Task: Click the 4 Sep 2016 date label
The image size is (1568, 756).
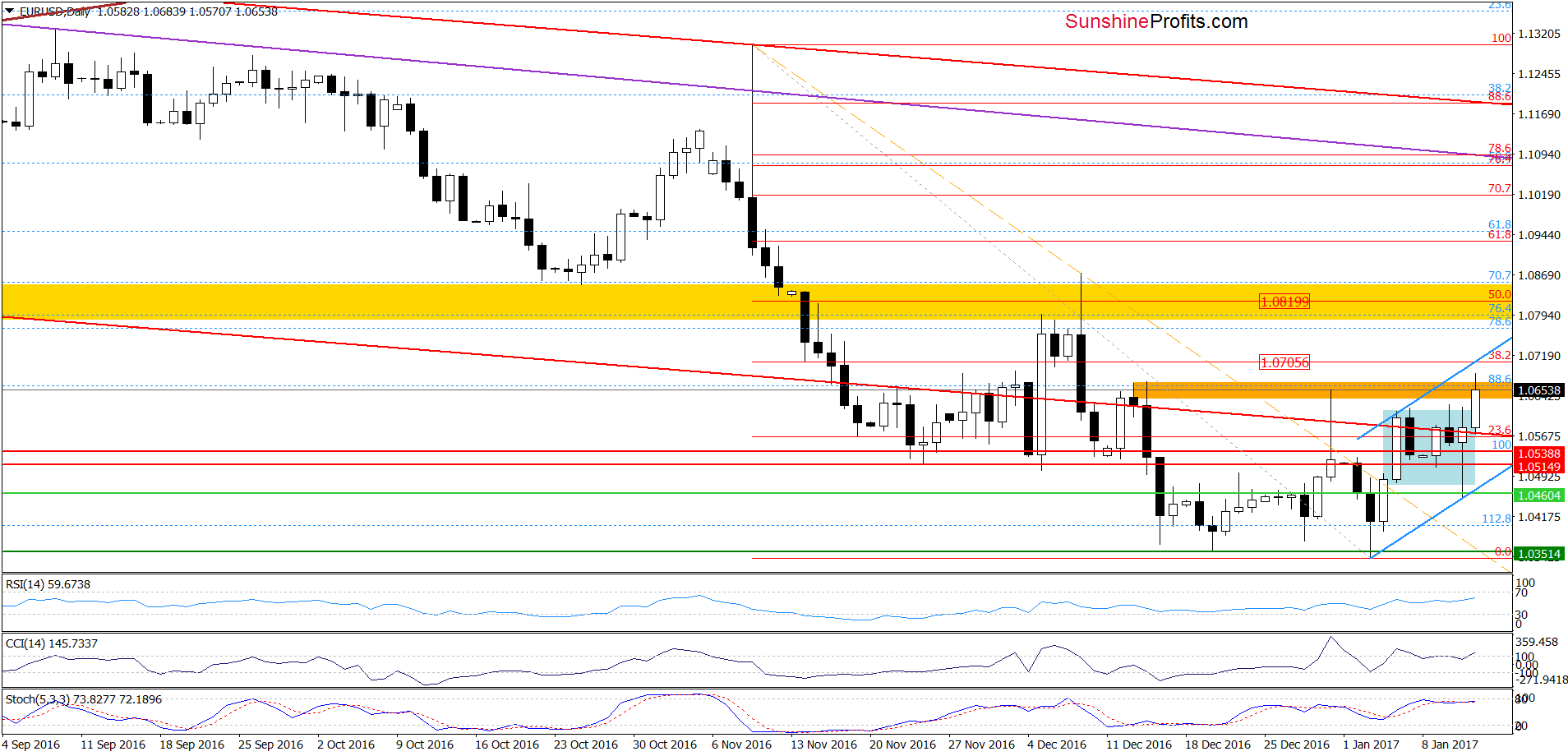Action: tap(30, 744)
